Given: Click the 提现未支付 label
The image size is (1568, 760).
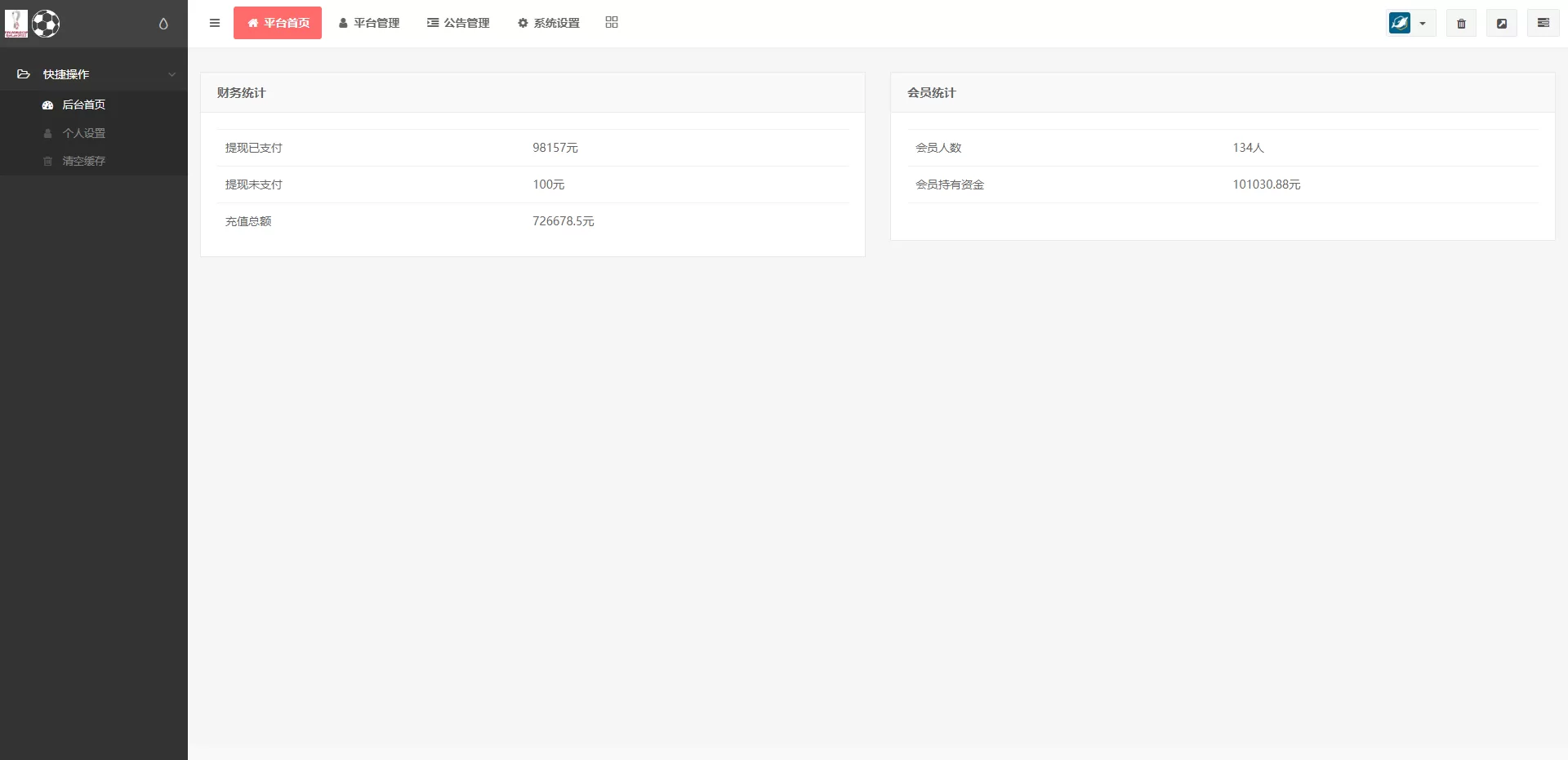Looking at the screenshot, I should [x=254, y=184].
